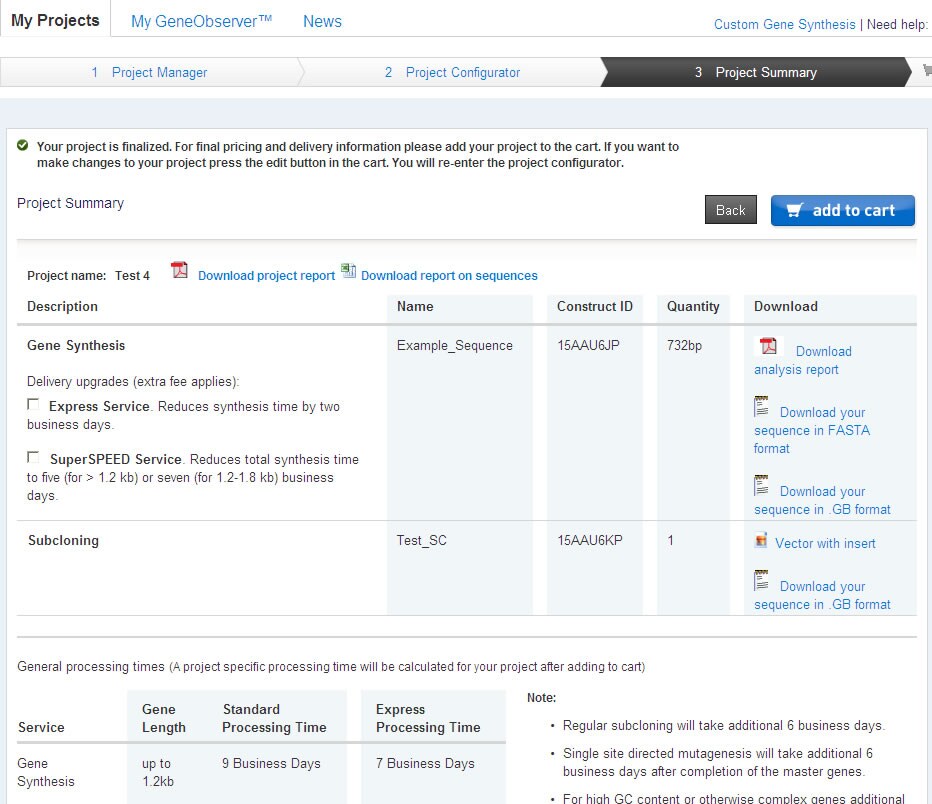Go to step 1 Project Manager

[x=149, y=72]
